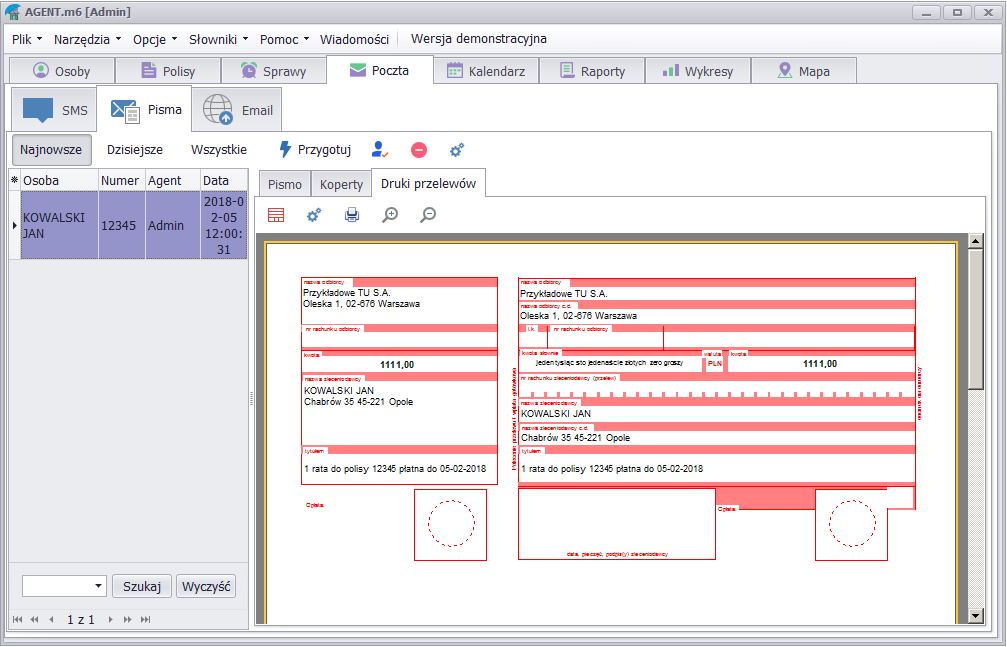Sort by Agent column header
This screenshot has width=1007, height=647.
pyautogui.click(x=173, y=181)
